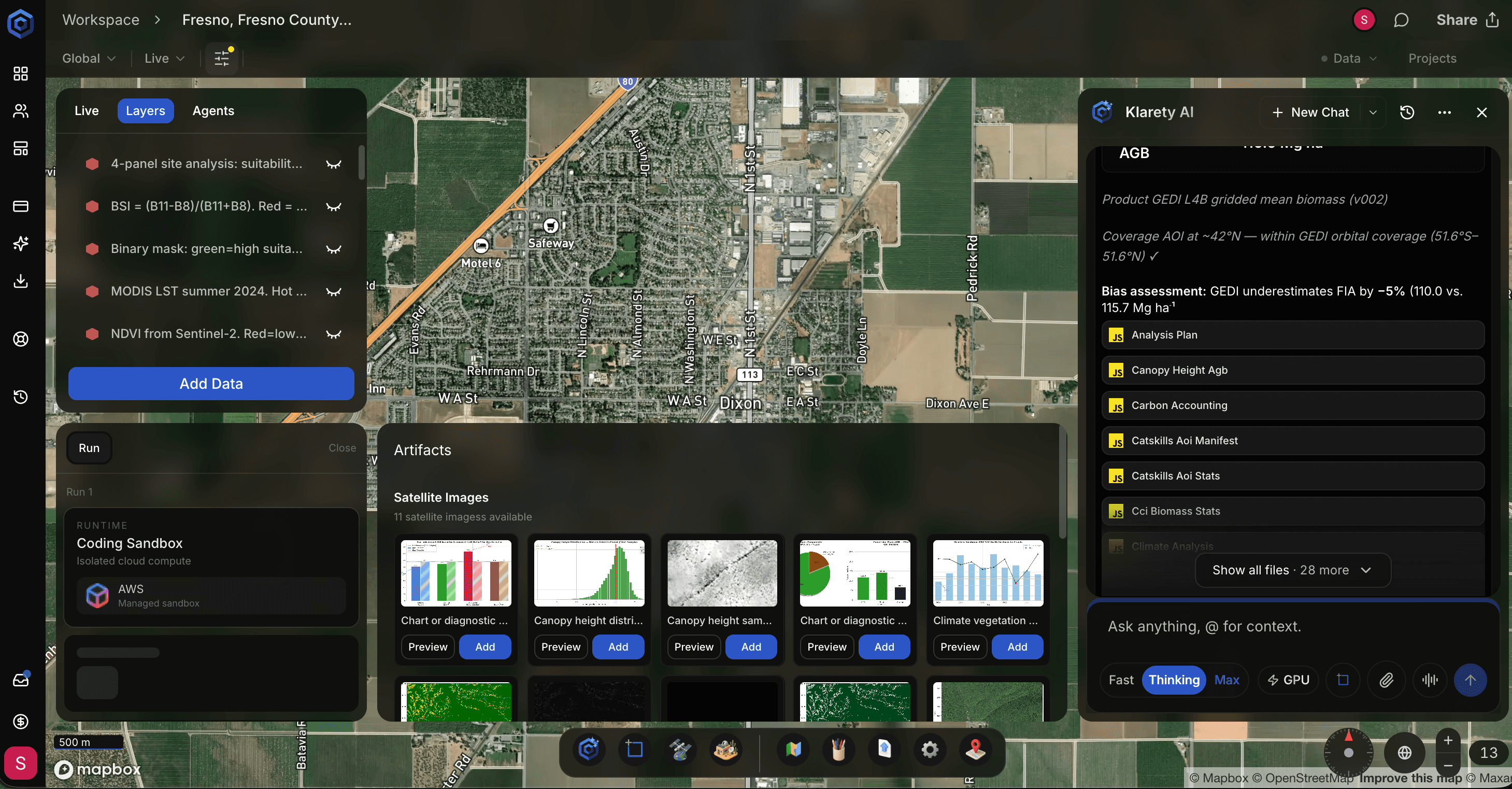Open the card/billing icon in sidebar
The height and width of the screenshot is (789, 1512).
21,206
